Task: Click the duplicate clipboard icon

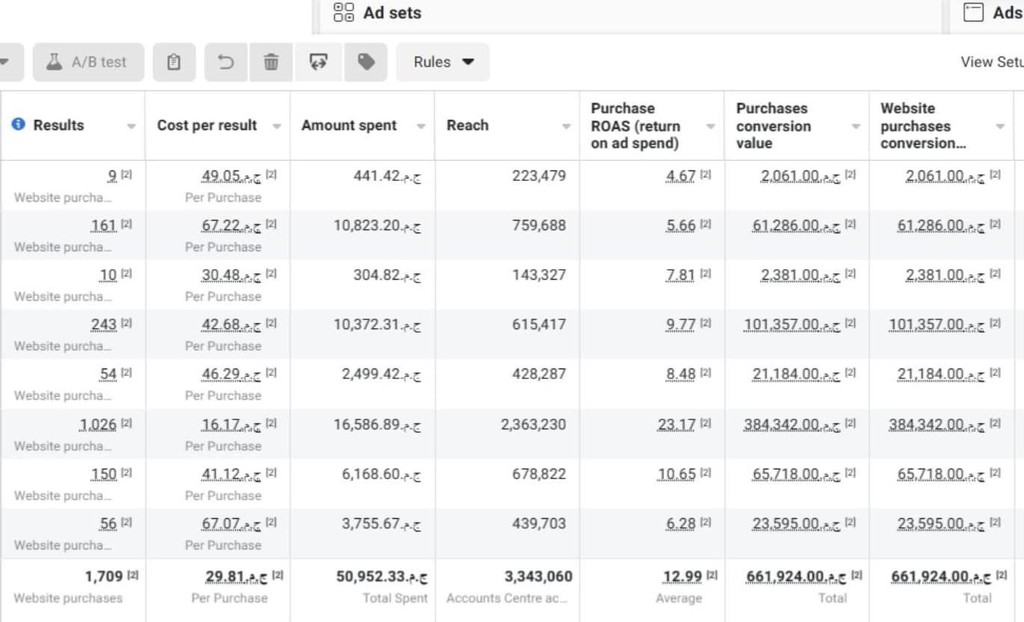Action: (x=174, y=62)
